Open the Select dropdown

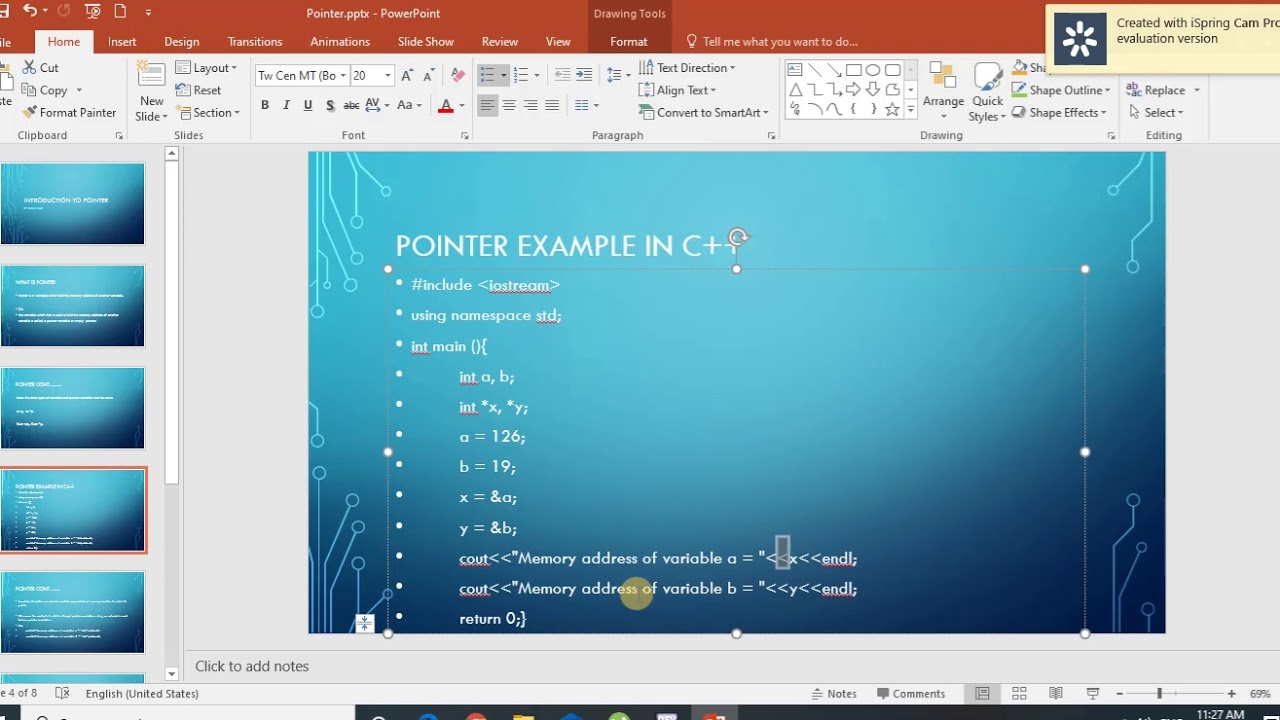[1157, 112]
